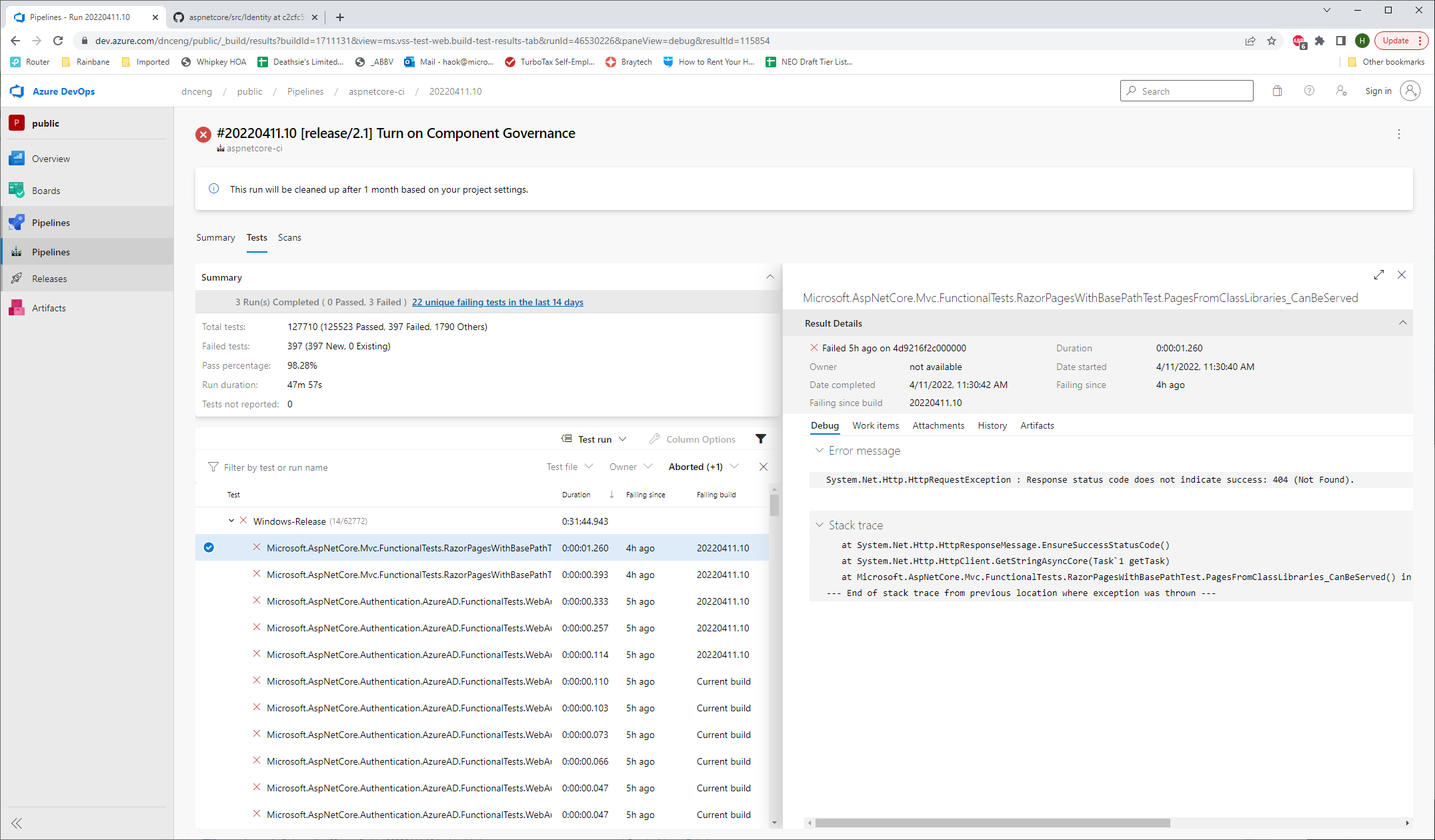Open the Aborted (+1) outcome filter dropdown

tap(703, 467)
